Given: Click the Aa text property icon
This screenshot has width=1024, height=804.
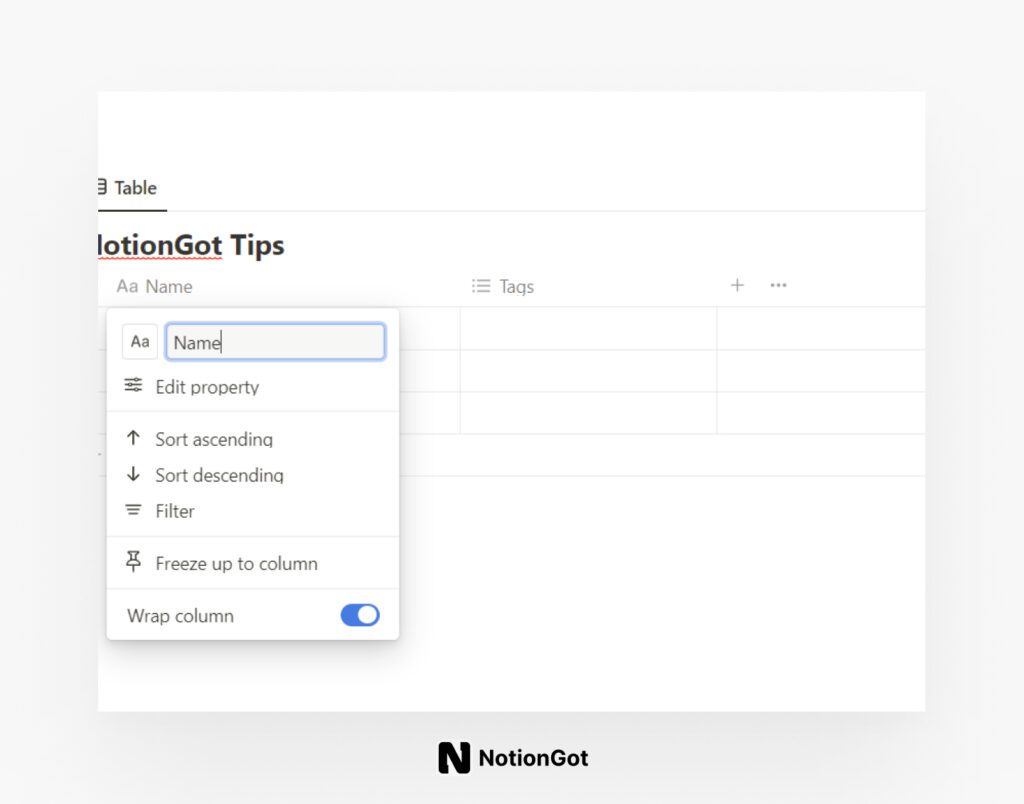Looking at the screenshot, I should click(x=139, y=341).
